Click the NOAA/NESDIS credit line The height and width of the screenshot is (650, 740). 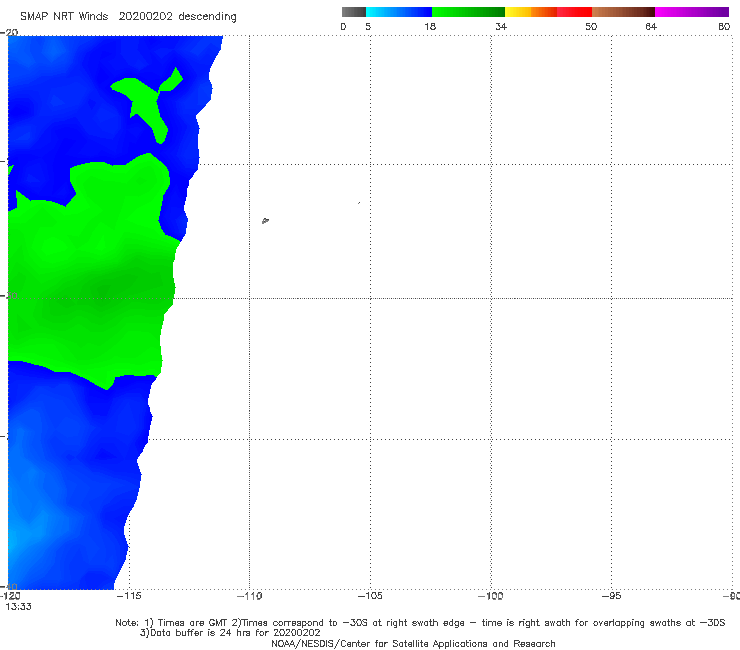pyautogui.click(x=413, y=643)
